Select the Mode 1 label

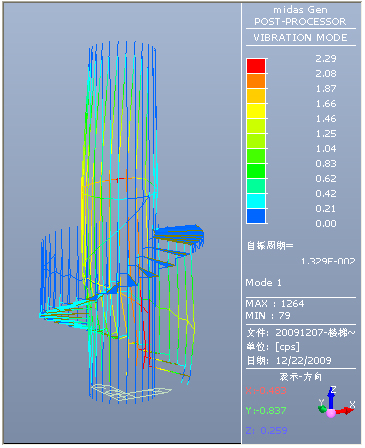[x=263, y=283]
